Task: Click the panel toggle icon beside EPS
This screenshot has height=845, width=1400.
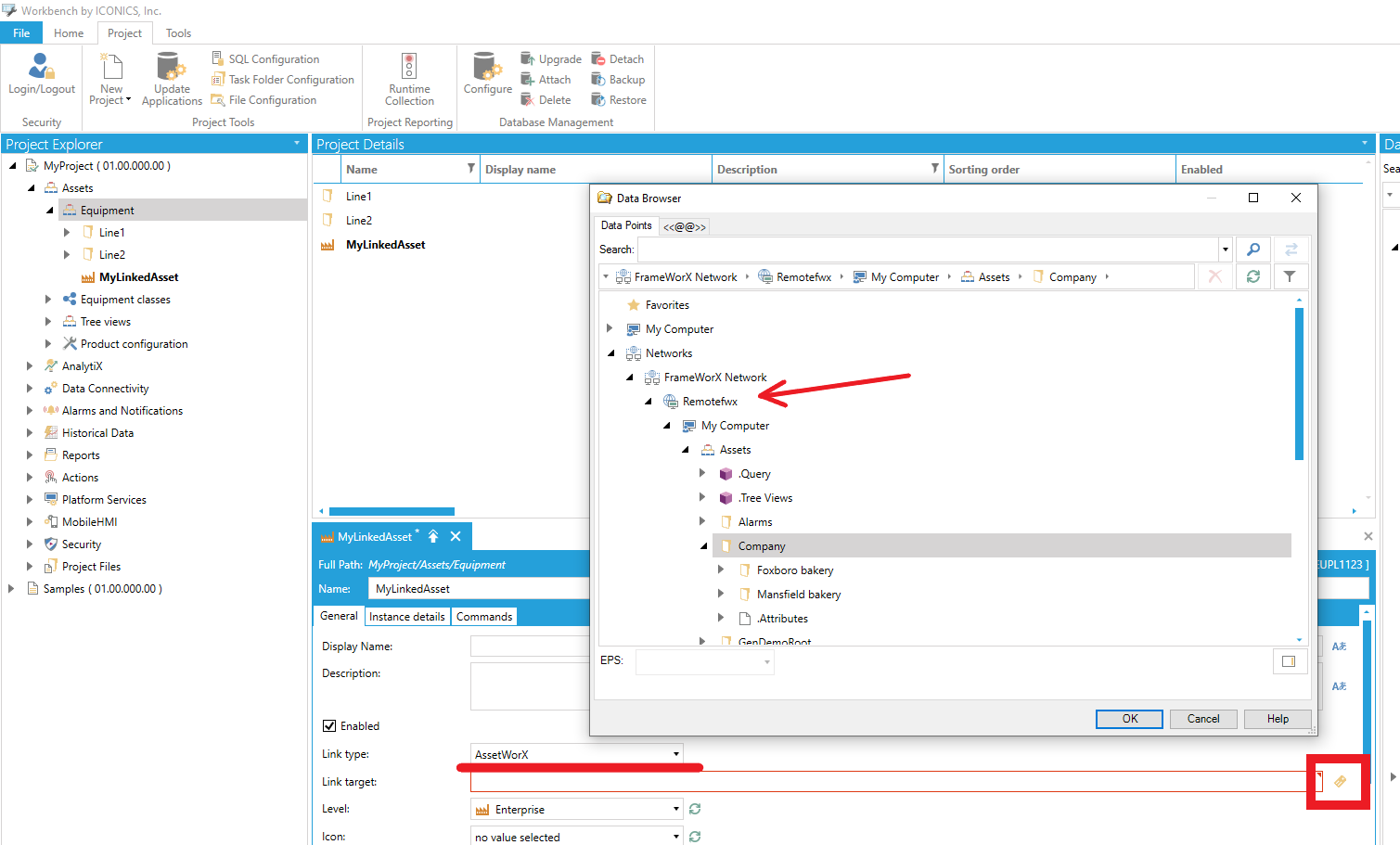Action: coord(1289,661)
